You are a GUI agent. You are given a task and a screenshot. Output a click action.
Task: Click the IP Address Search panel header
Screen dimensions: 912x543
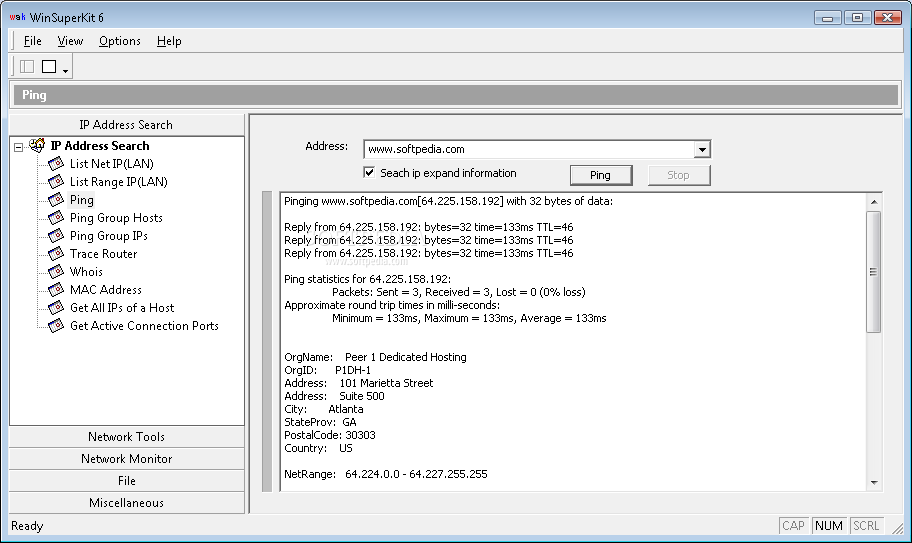[x=127, y=125]
